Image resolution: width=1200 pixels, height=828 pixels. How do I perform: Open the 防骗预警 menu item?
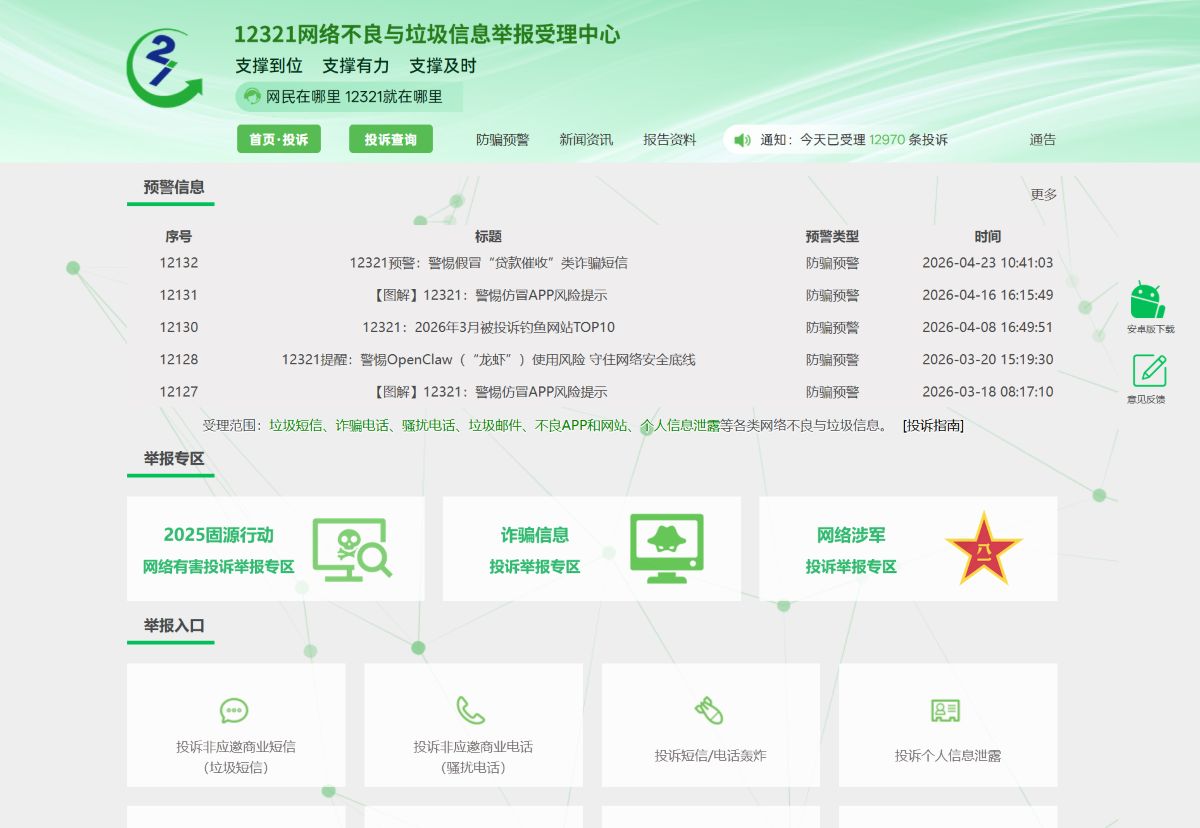pyautogui.click(x=505, y=139)
